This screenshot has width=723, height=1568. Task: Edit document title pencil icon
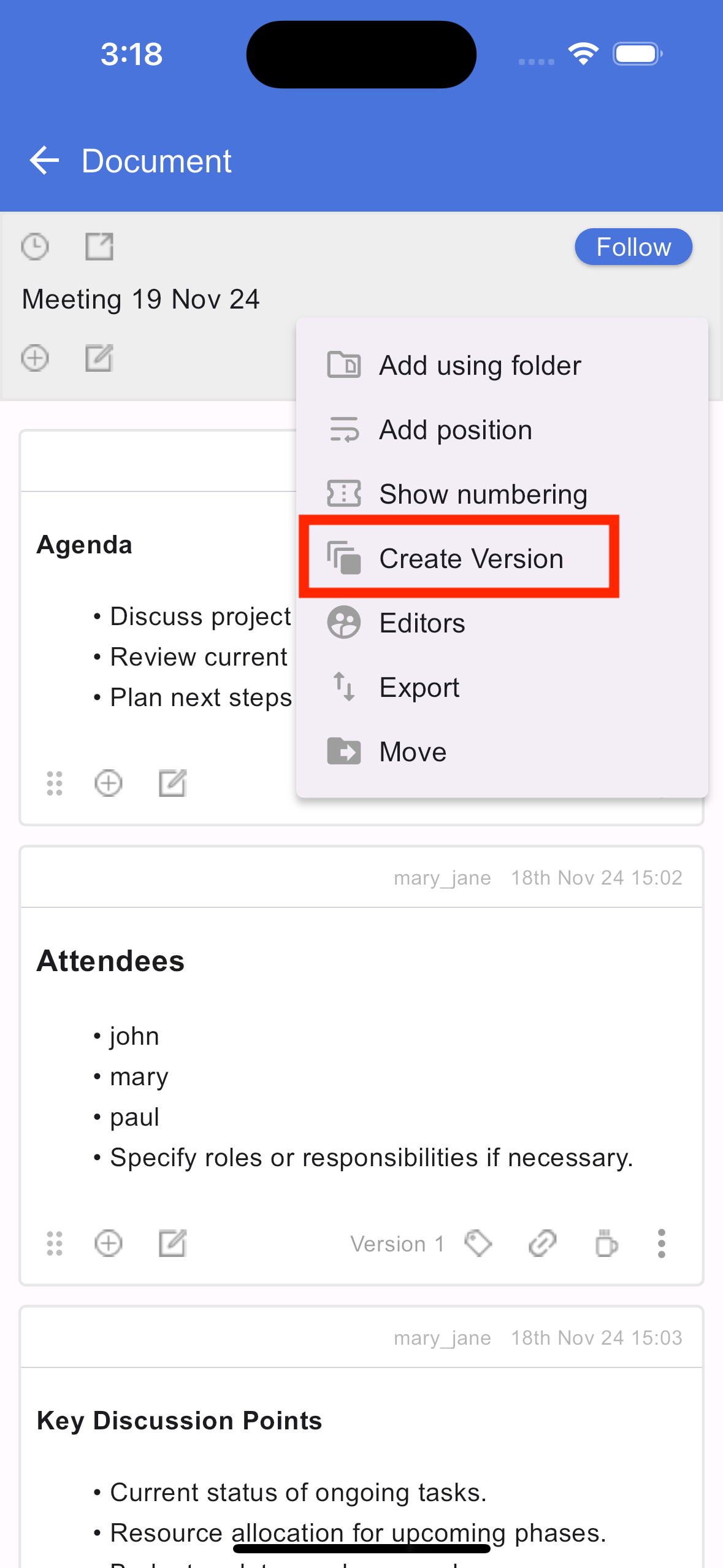[x=99, y=358]
